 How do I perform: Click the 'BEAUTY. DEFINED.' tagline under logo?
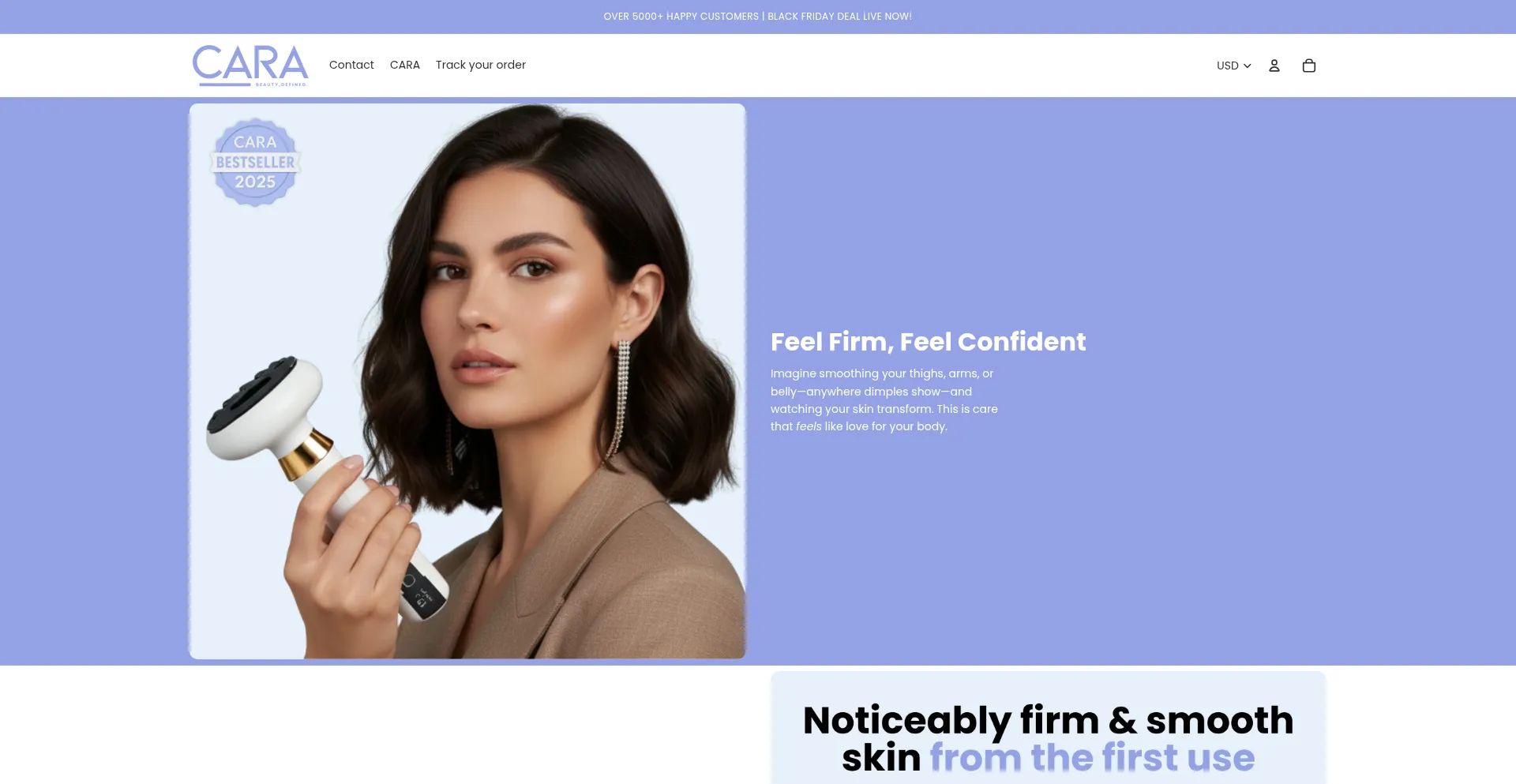[281, 84]
